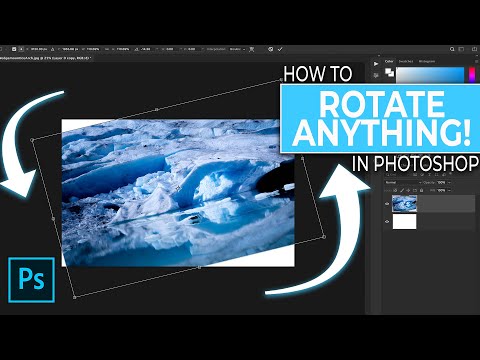Open the Normal blend mode dropdown
The height and width of the screenshot is (360, 480).
click(x=403, y=182)
